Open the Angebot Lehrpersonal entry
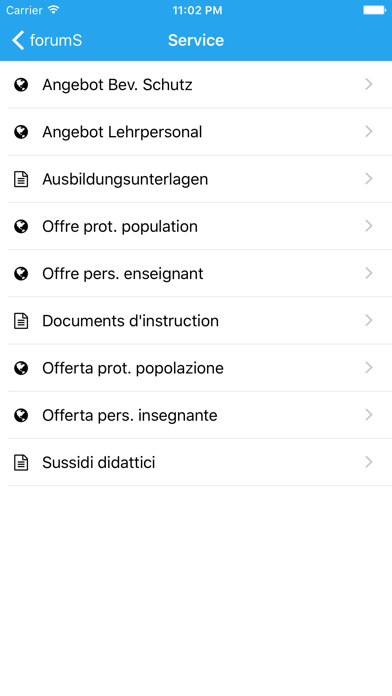The width and height of the screenshot is (392, 696). (x=200, y=132)
